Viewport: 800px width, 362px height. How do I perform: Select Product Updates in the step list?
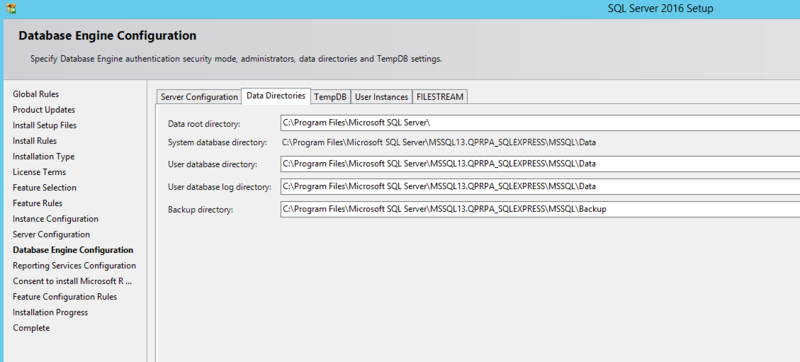coord(44,110)
